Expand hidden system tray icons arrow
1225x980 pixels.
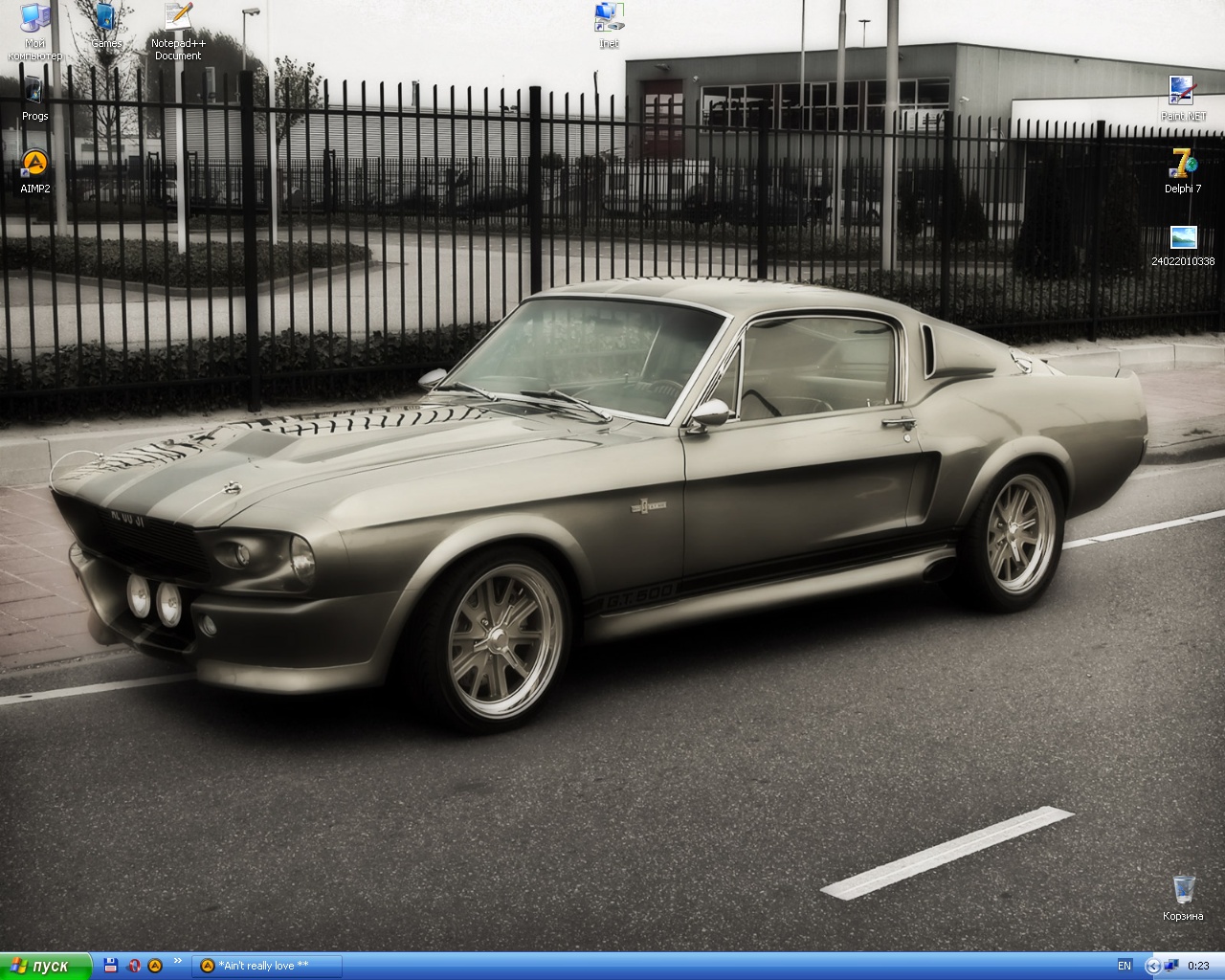1152,966
